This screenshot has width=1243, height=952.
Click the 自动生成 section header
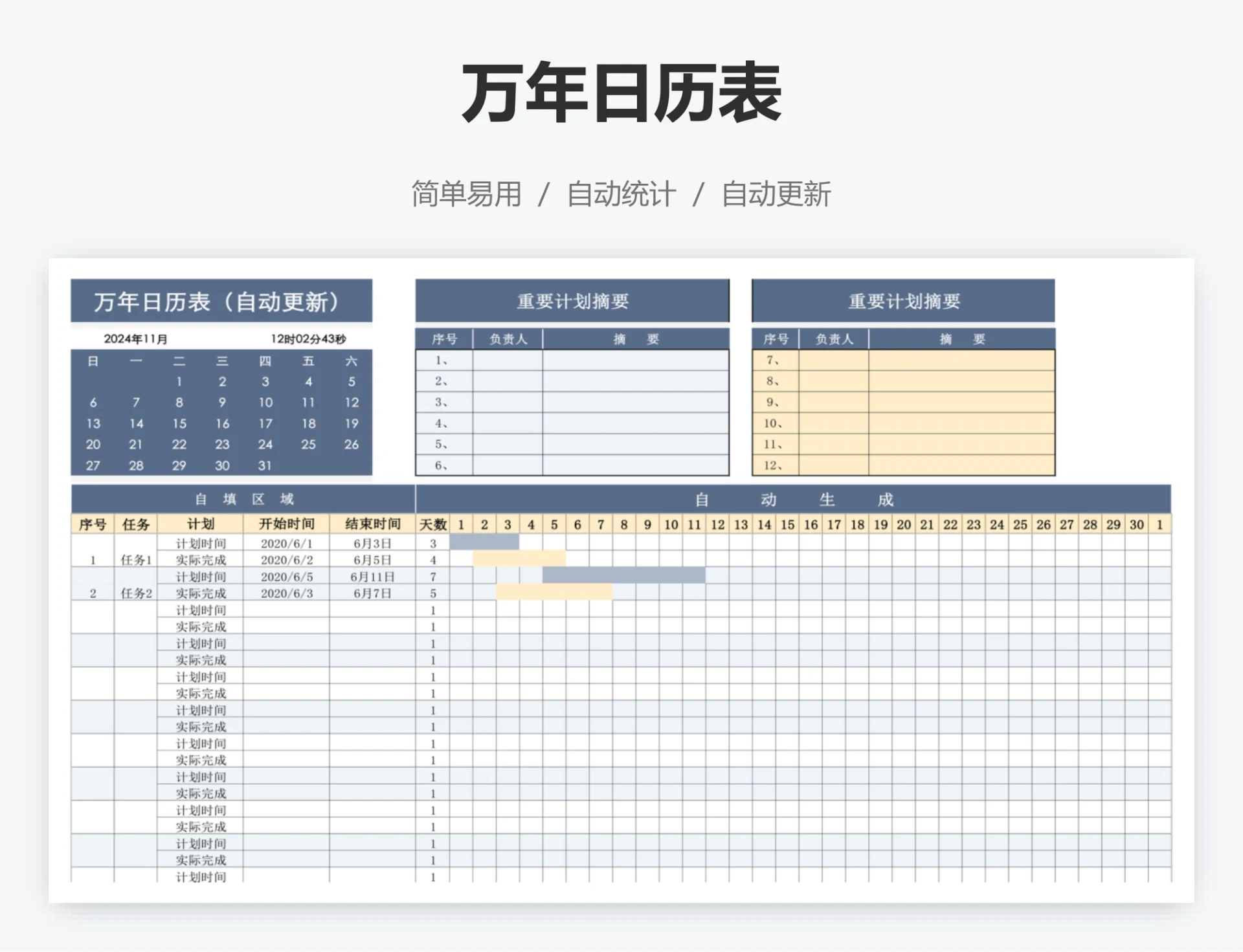click(793, 499)
